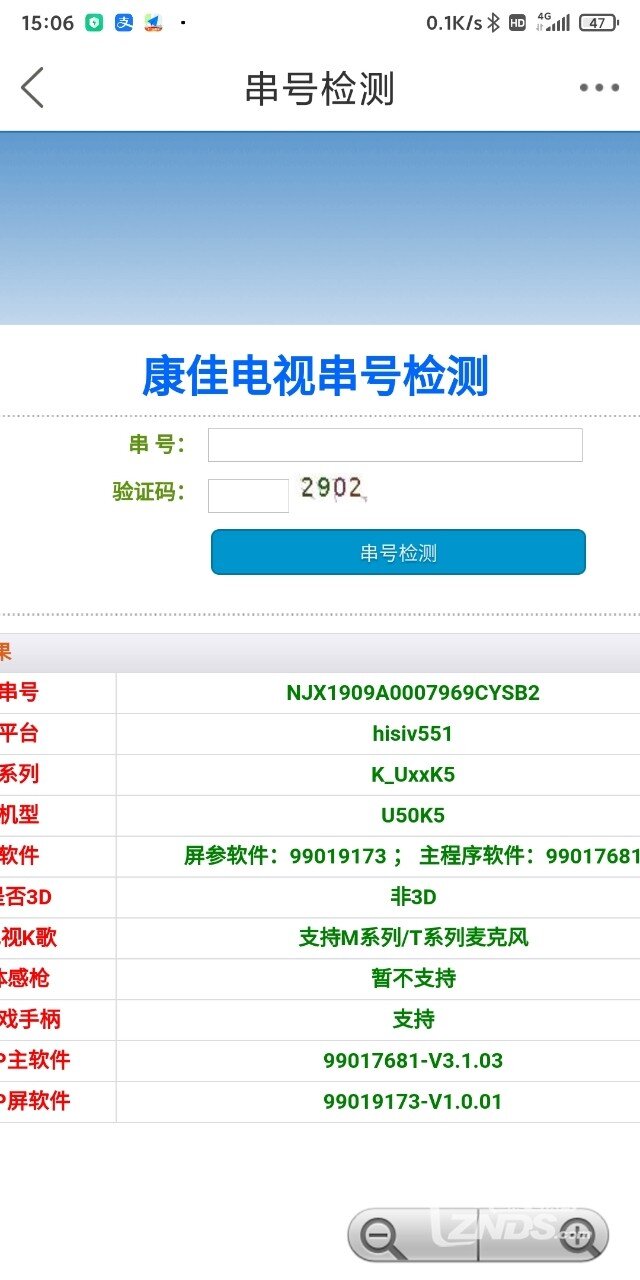The height and width of the screenshot is (1280, 640).
Task: Tap the battery indicator showing 47
Action: tap(598, 23)
